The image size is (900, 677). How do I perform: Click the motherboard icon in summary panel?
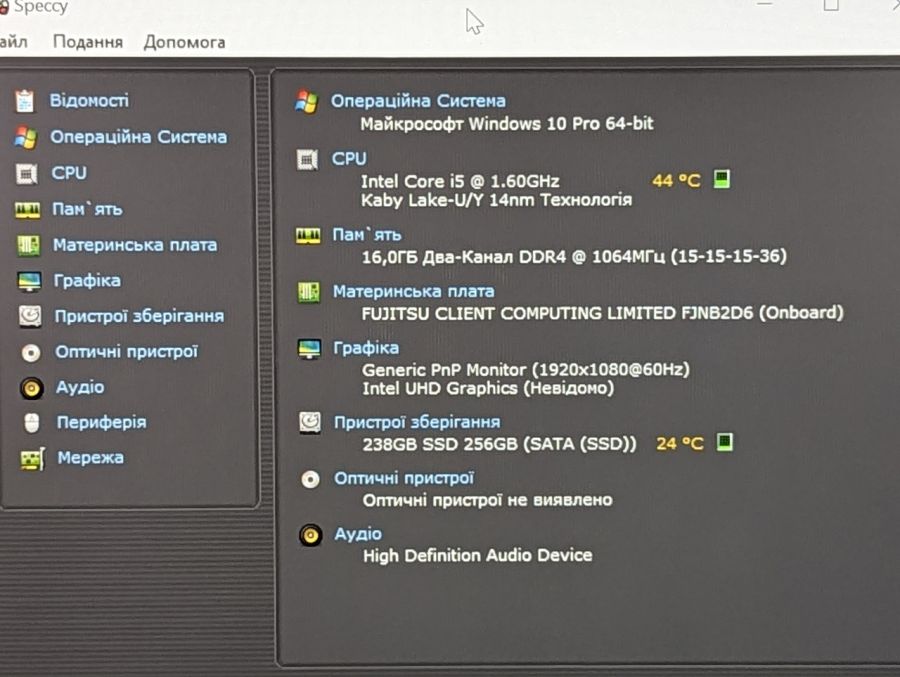[x=309, y=292]
